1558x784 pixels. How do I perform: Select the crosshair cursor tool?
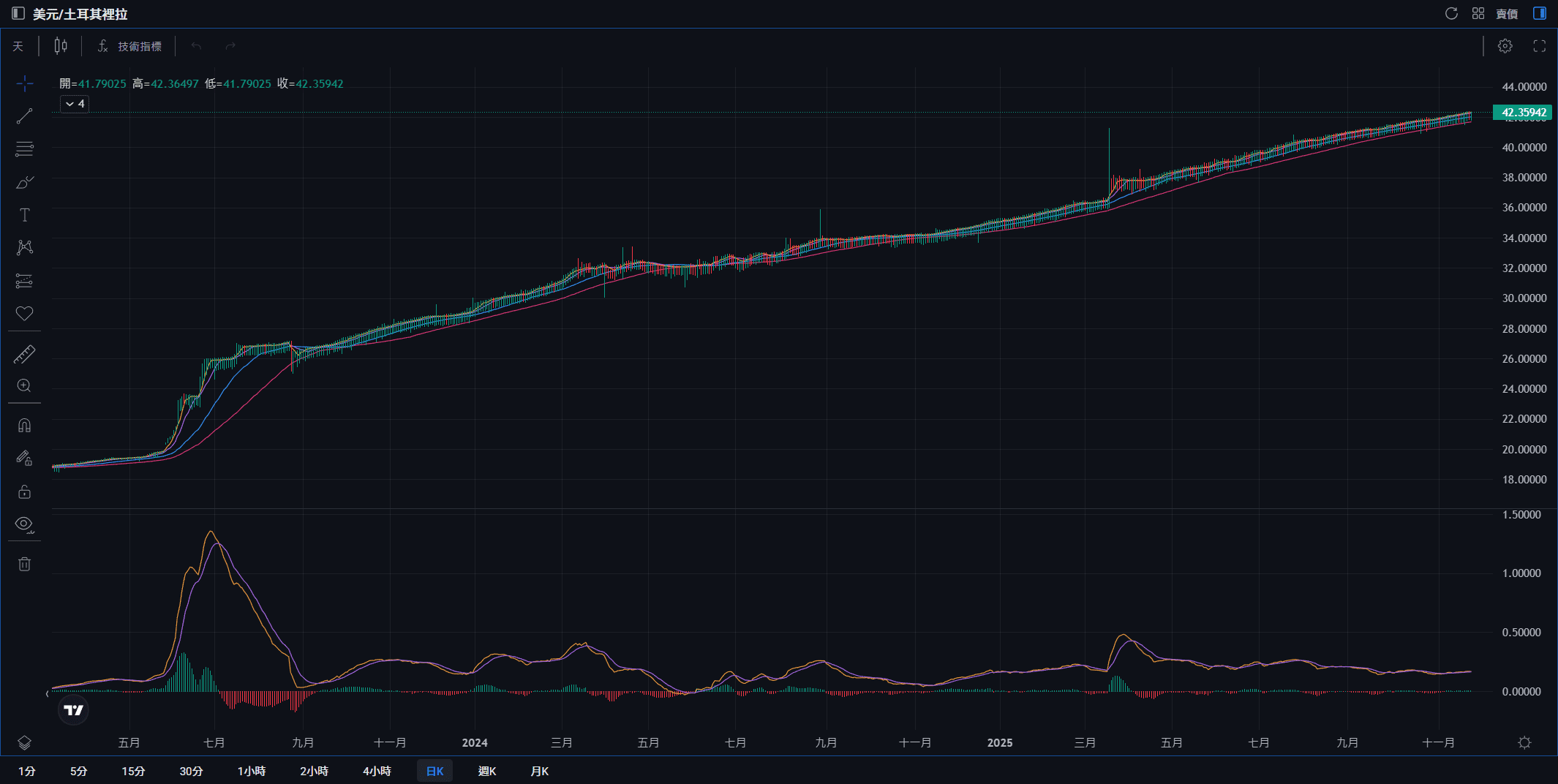pos(24,84)
